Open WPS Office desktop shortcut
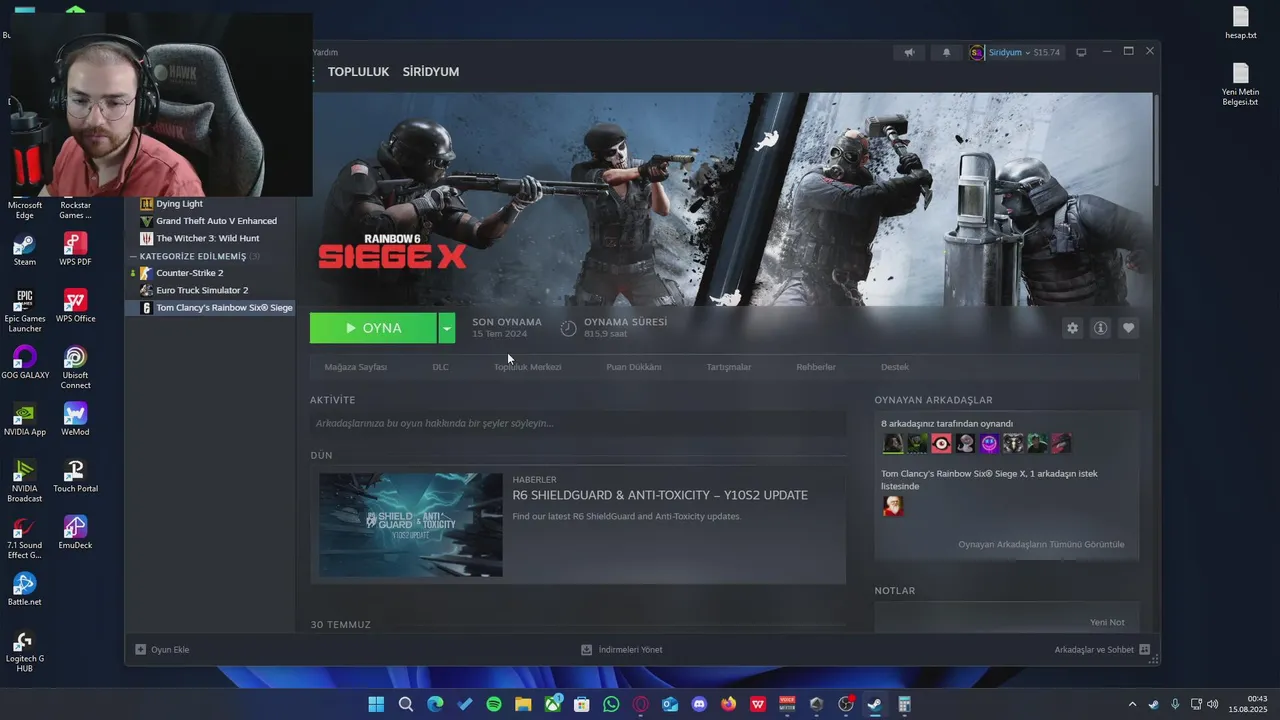The image size is (1280, 720). pyautogui.click(x=75, y=306)
